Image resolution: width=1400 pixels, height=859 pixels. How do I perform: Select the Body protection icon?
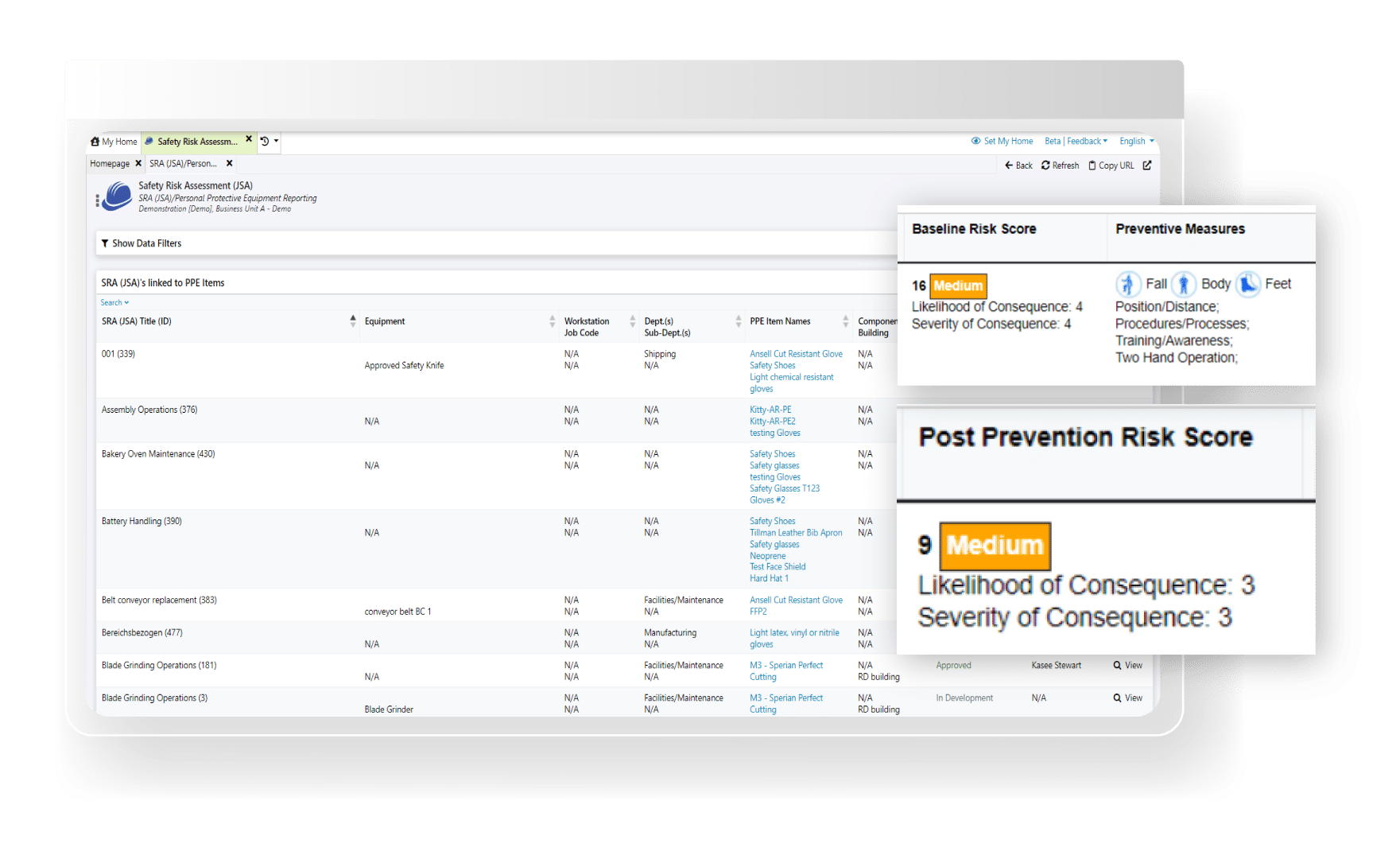pyautogui.click(x=1184, y=284)
